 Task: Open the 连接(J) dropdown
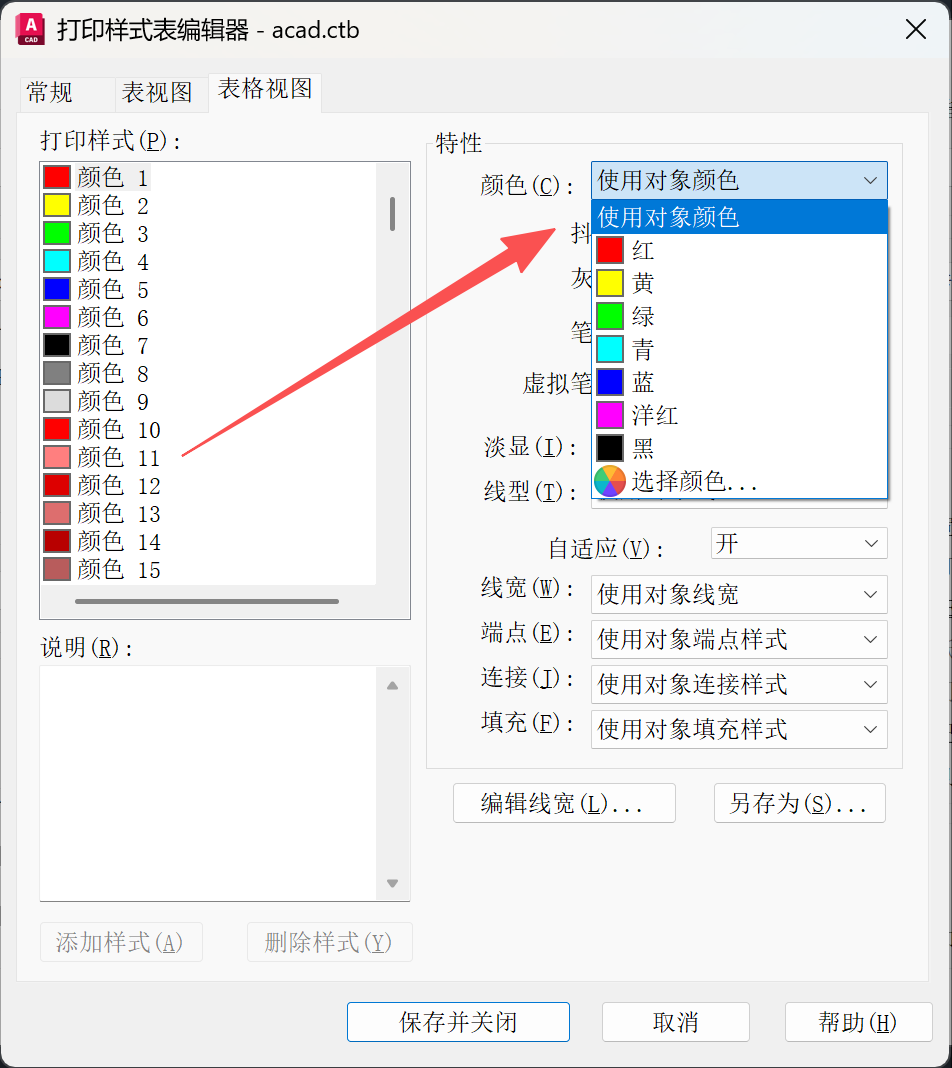pyautogui.click(x=739, y=684)
